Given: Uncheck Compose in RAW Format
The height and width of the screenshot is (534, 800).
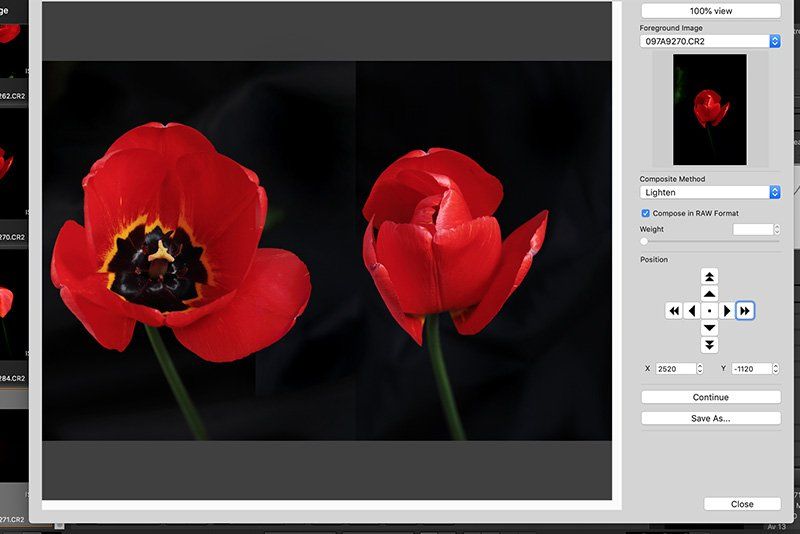Looking at the screenshot, I should [x=646, y=213].
